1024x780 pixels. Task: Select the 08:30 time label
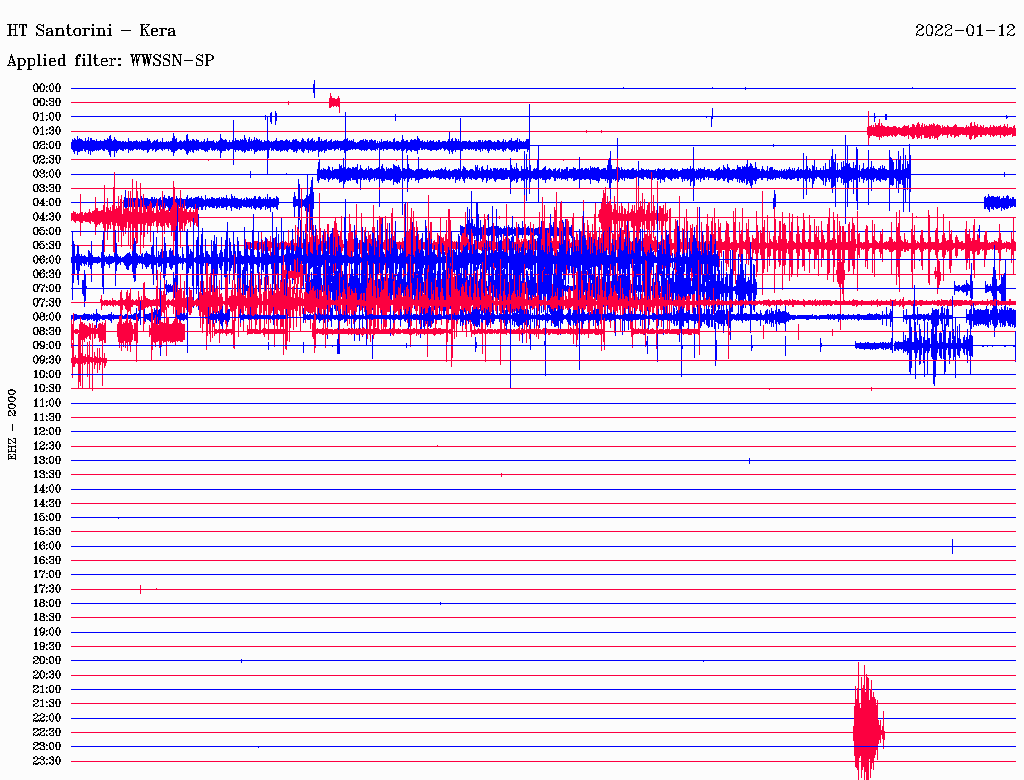click(x=47, y=332)
